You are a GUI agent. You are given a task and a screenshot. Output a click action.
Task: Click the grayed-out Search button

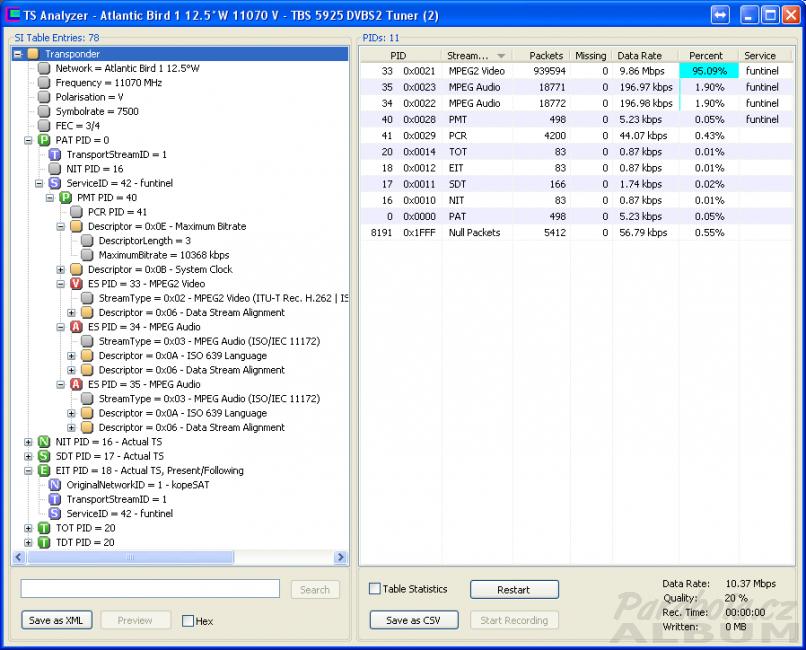pyautogui.click(x=315, y=590)
